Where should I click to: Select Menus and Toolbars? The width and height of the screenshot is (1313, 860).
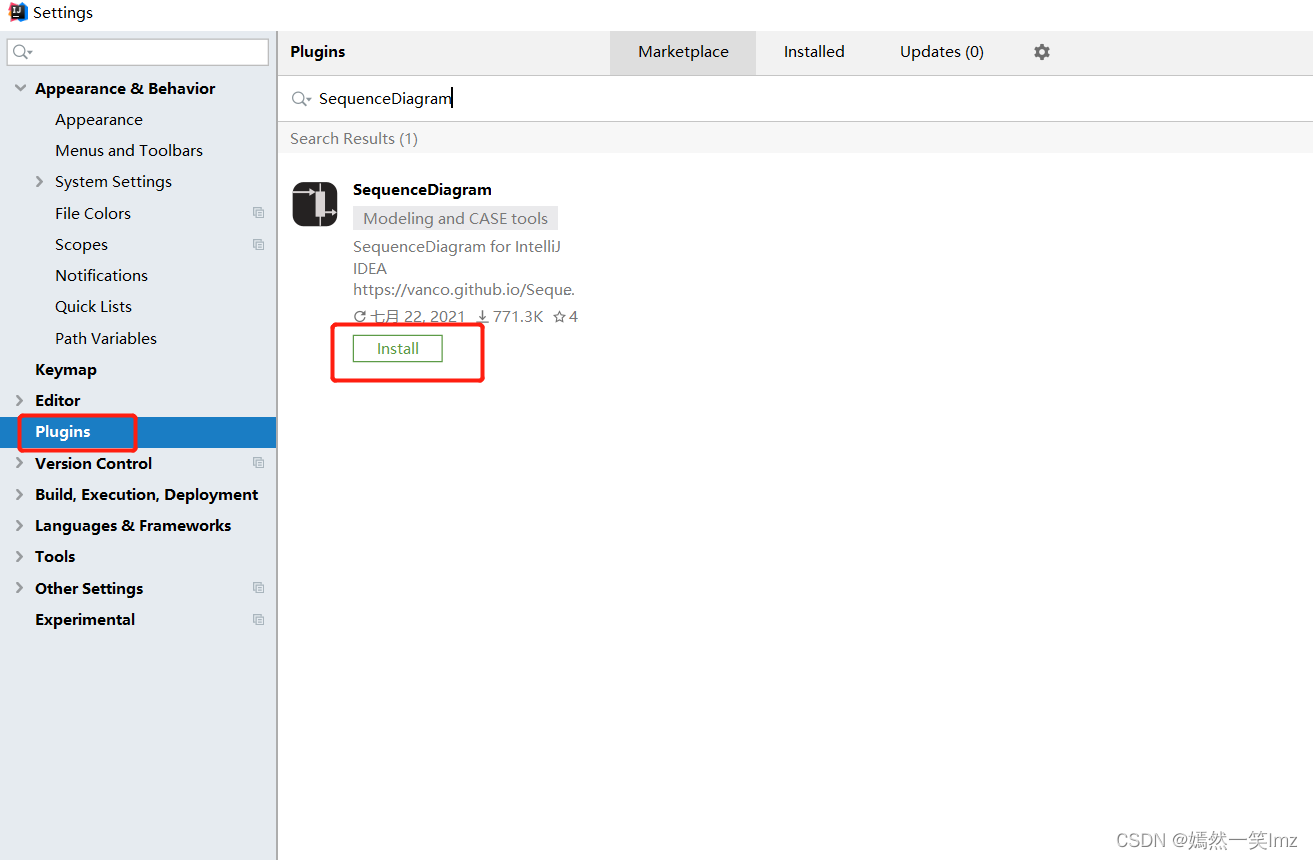(x=129, y=150)
